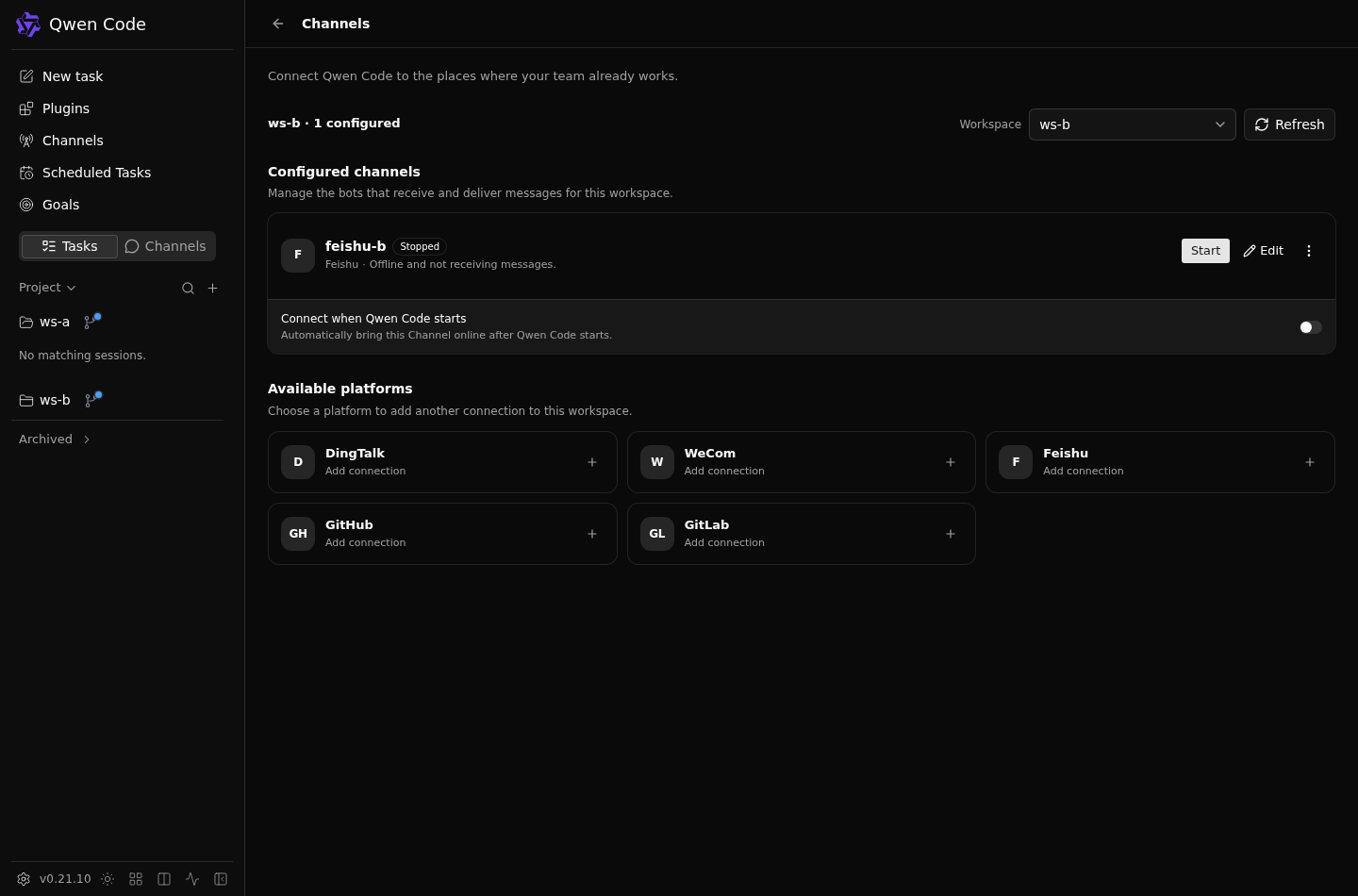This screenshot has width=1358, height=896.
Task: Expand the Archived section
Action: (x=55, y=440)
